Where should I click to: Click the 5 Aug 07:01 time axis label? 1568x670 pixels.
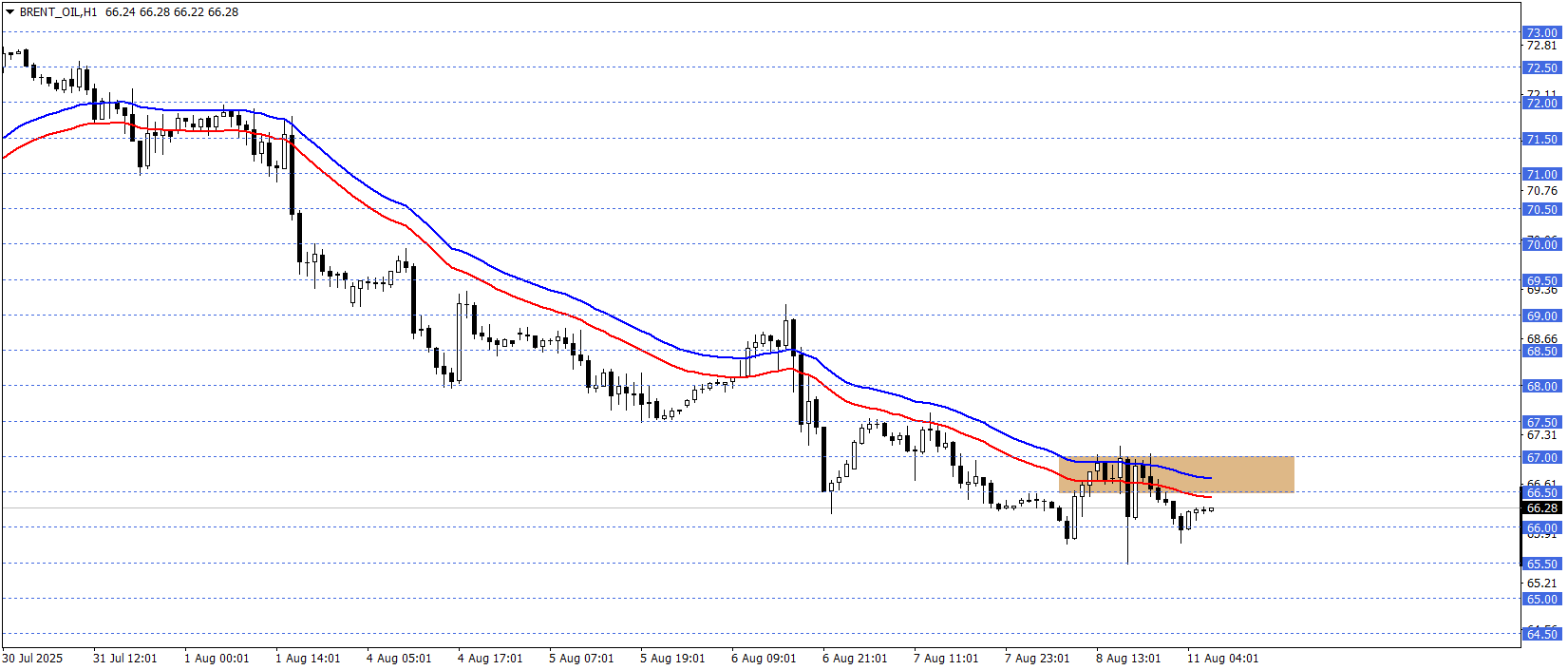[x=581, y=658]
